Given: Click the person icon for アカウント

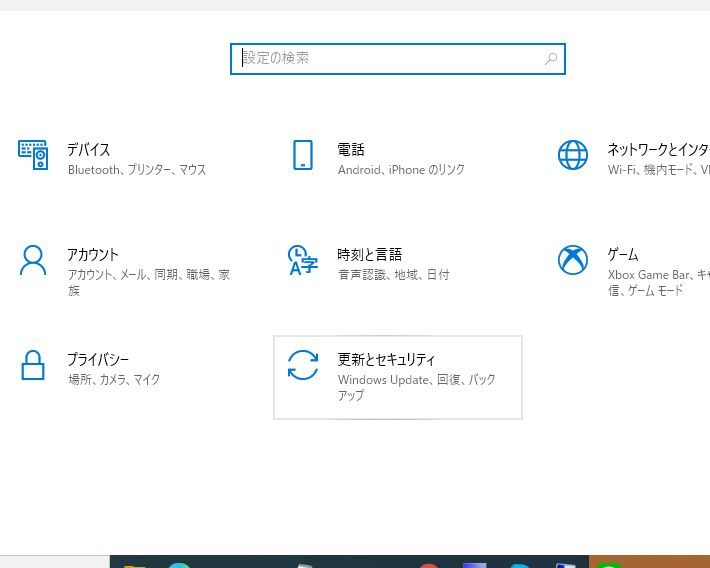Looking at the screenshot, I should [33, 260].
